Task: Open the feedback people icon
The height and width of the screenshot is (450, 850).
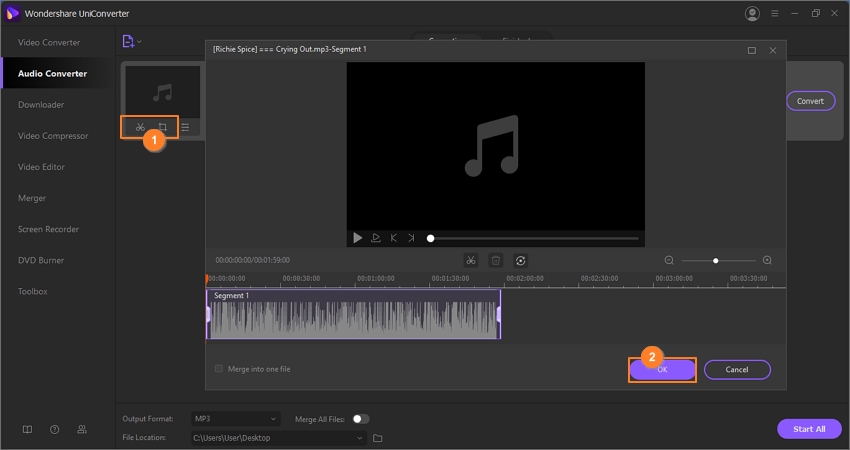Action: pyautogui.click(x=82, y=429)
